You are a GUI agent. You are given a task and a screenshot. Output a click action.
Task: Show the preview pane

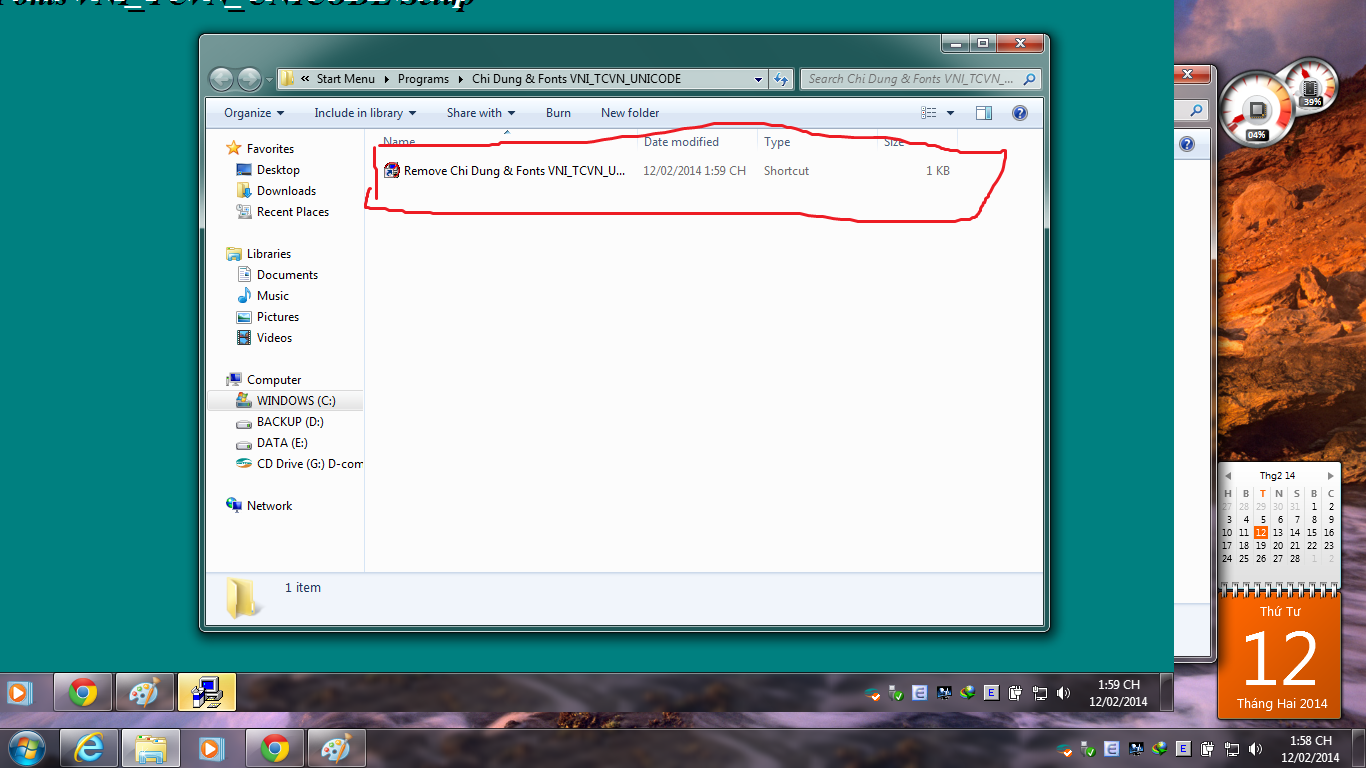[984, 113]
